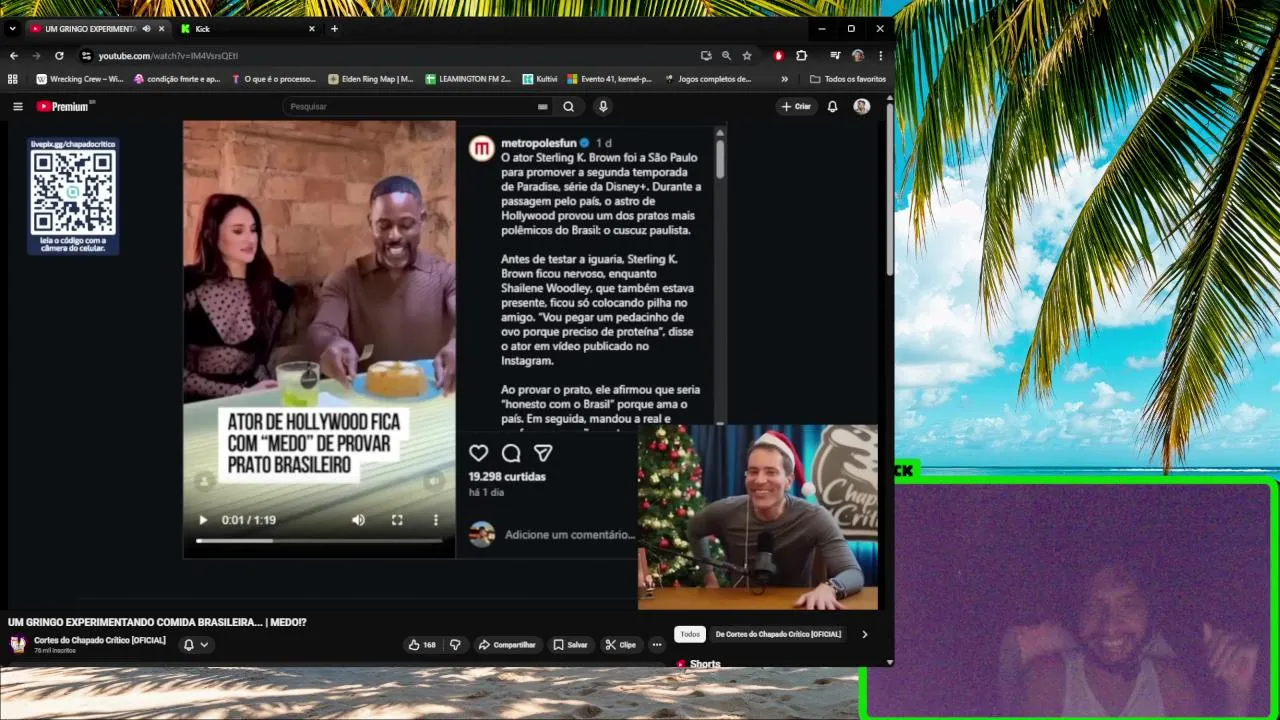Viewport: 1280px width, 720px height.
Task: Open the LEAMINGTON FM bookmark
Action: [467, 79]
